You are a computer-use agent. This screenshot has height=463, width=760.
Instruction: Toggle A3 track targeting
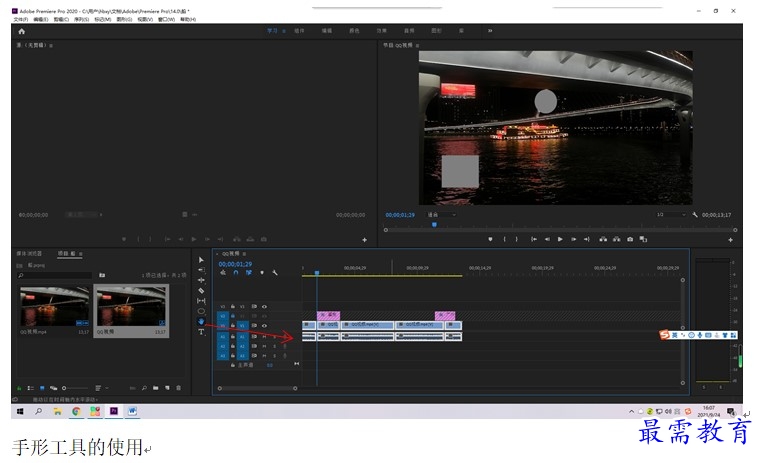tap(243, 356)
